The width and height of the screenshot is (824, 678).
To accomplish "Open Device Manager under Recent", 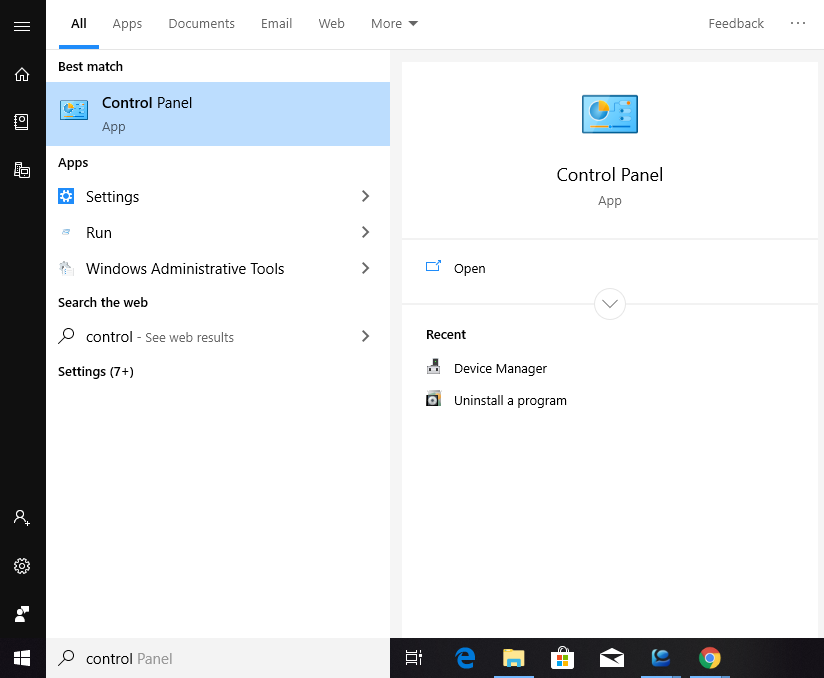I will (500, 368).
